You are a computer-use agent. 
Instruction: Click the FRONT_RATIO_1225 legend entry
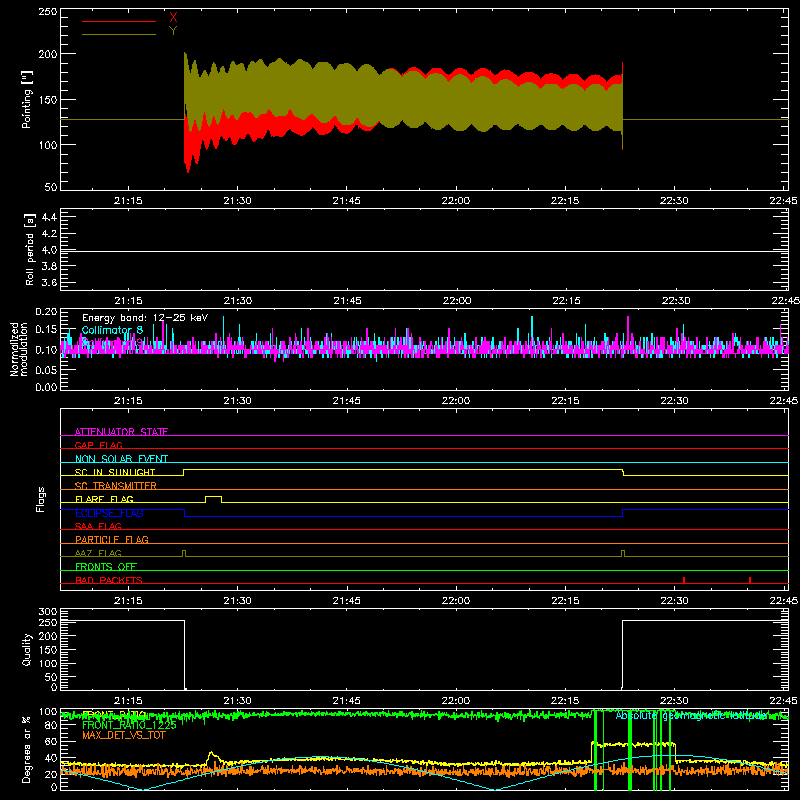pyautogui.click(x=129, y=725)
